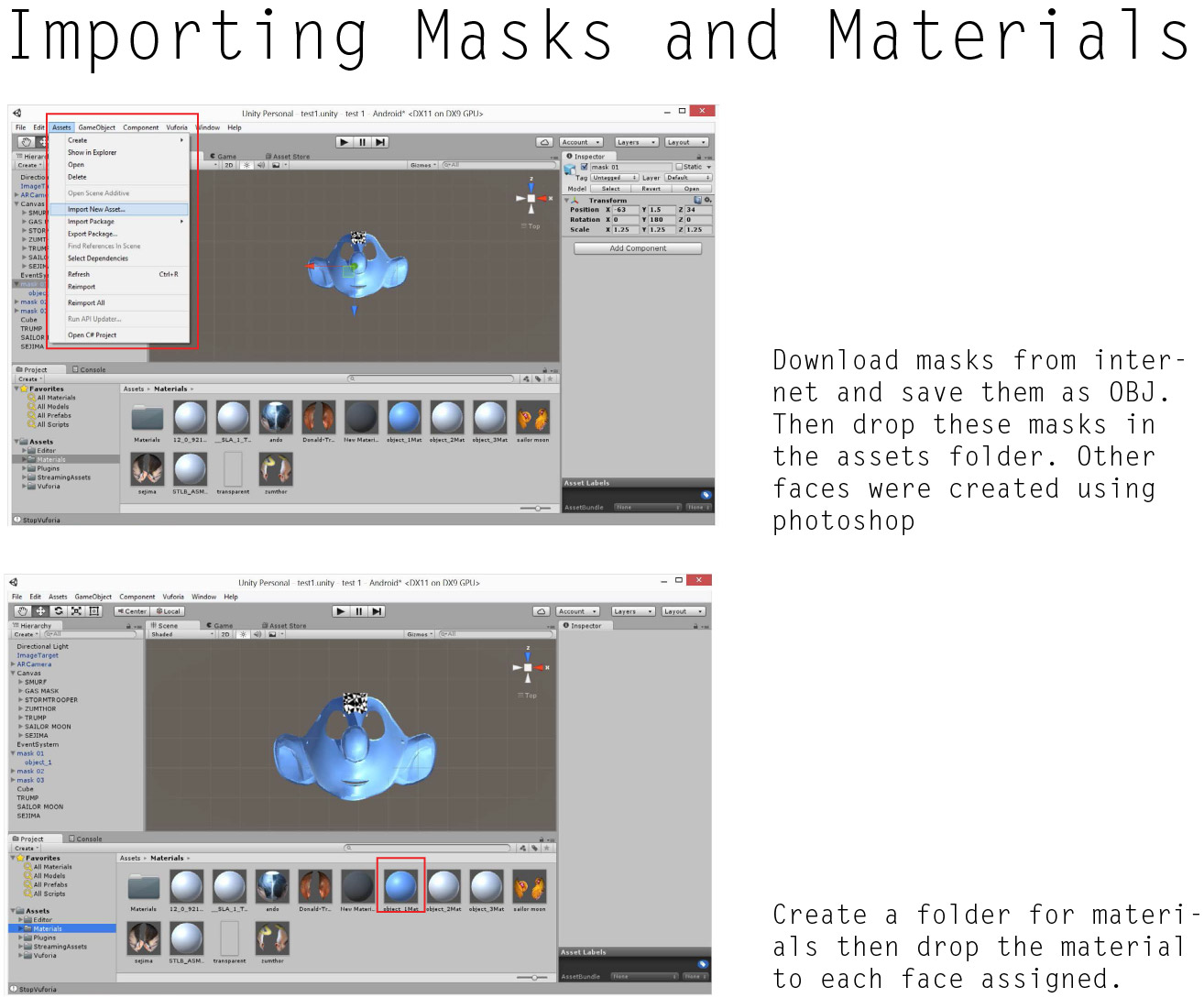This screenshot has width=1204, height=998.
Task: Choose Import New Asset from the Assets menu
Action: point(96,209)
